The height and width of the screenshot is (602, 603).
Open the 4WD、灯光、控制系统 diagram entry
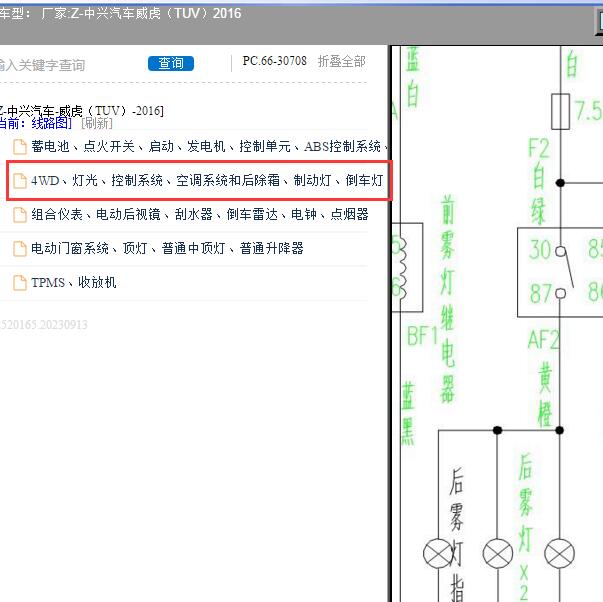[x=207, y=180]
